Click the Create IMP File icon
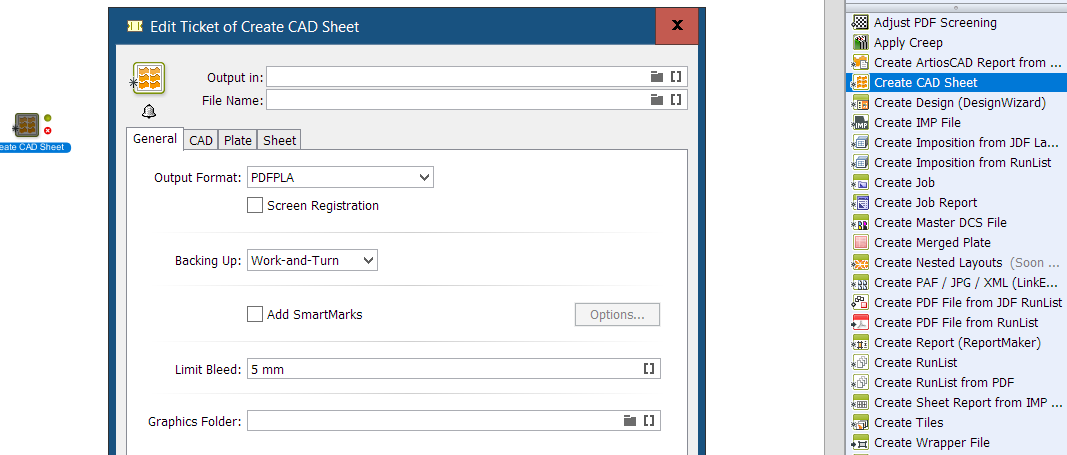 (x=860, y=122)
